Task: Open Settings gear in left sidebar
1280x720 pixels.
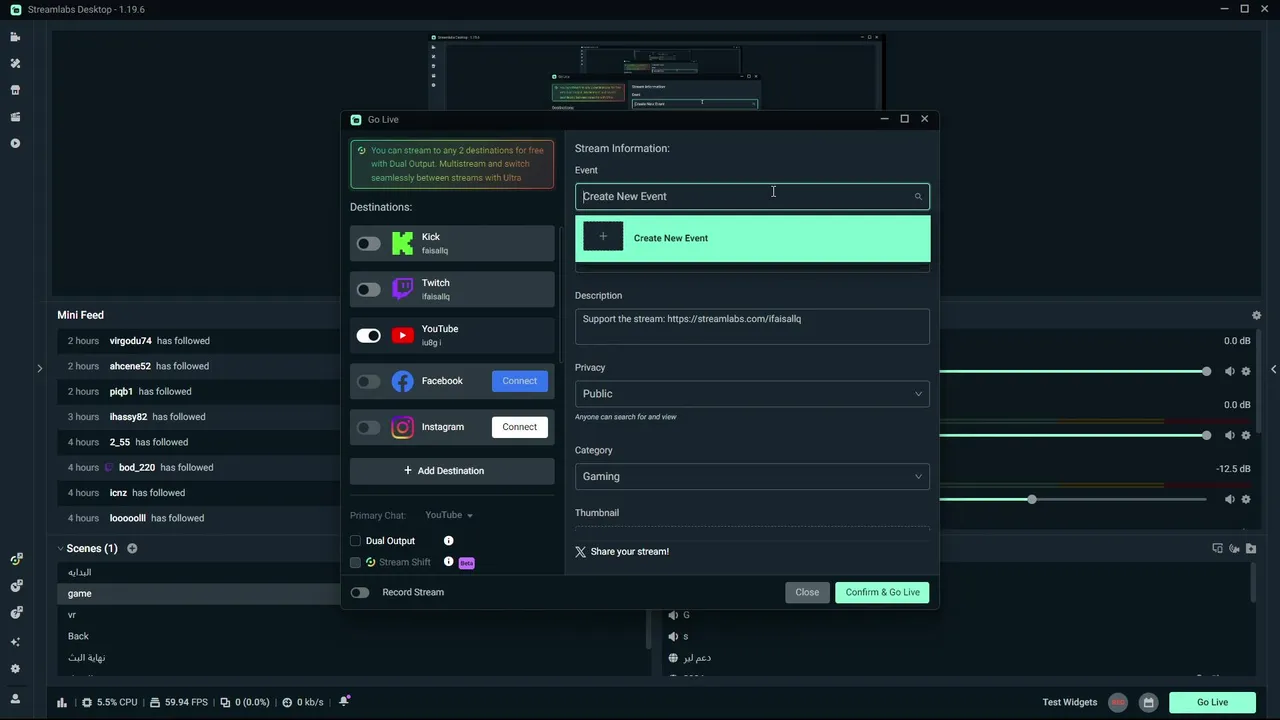Action: 15,669
